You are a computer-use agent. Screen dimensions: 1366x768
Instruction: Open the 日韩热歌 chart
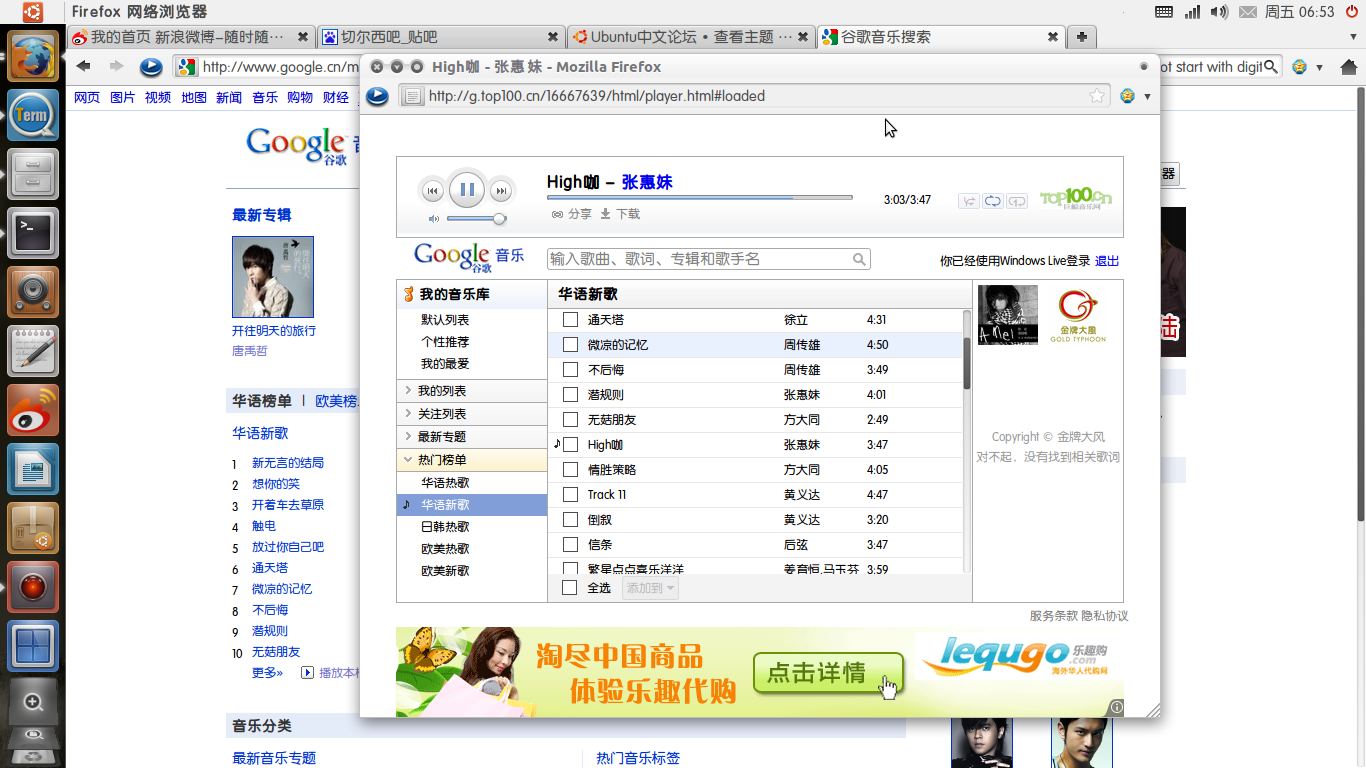coord(445,527)
